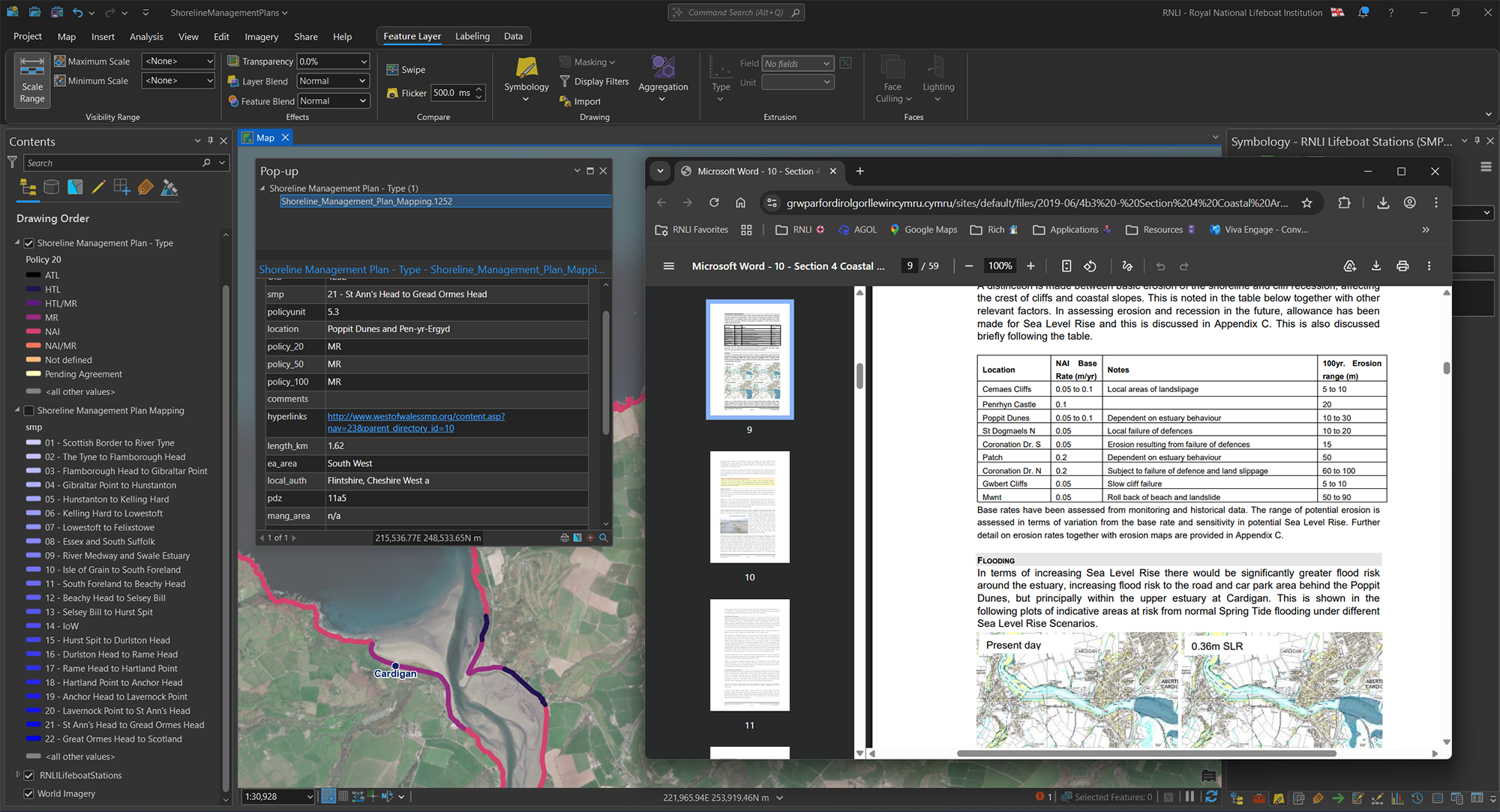Open the Analysis ribbon tab
1500x812 pixels.
point(146,37)
